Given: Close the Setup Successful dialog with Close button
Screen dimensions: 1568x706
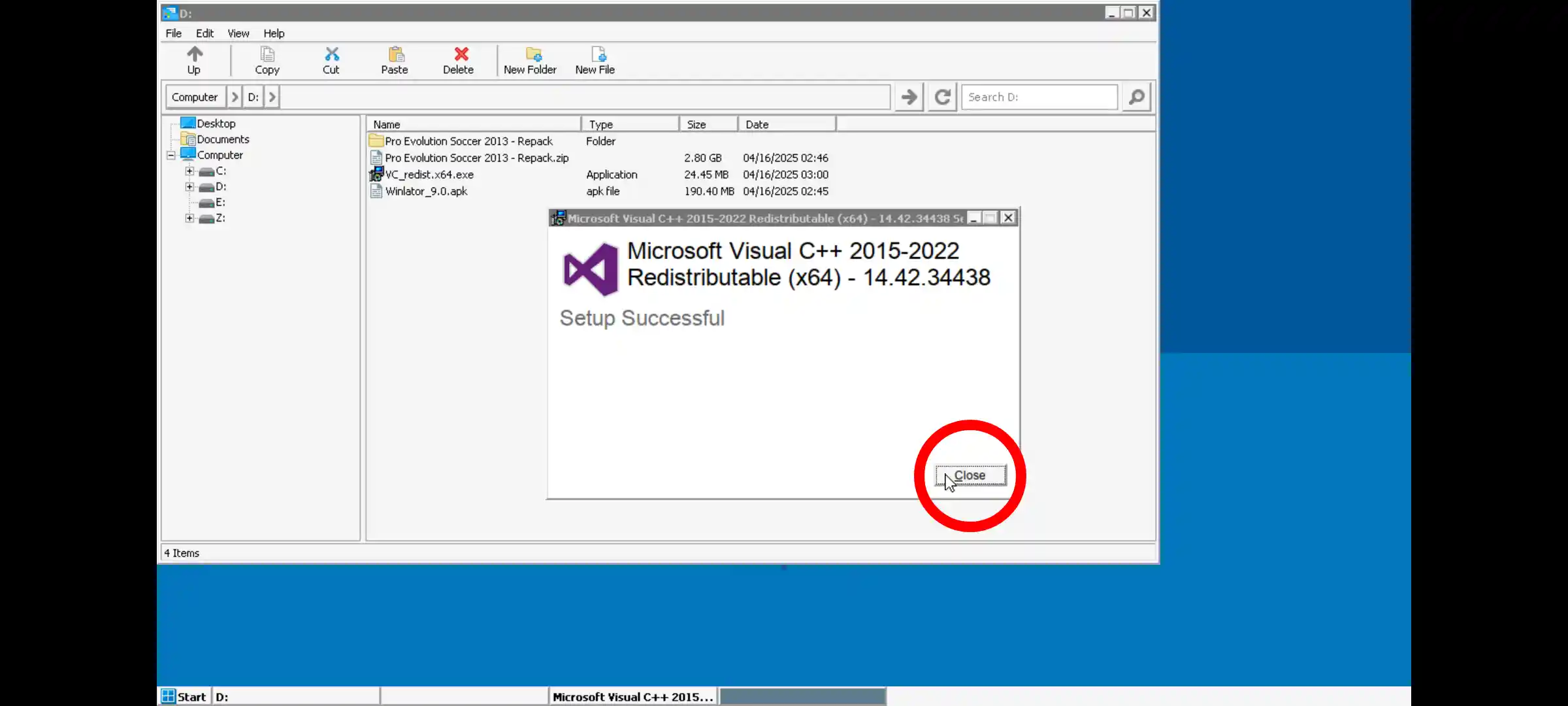Looking at the screenshot, I should tap(970, 475).
